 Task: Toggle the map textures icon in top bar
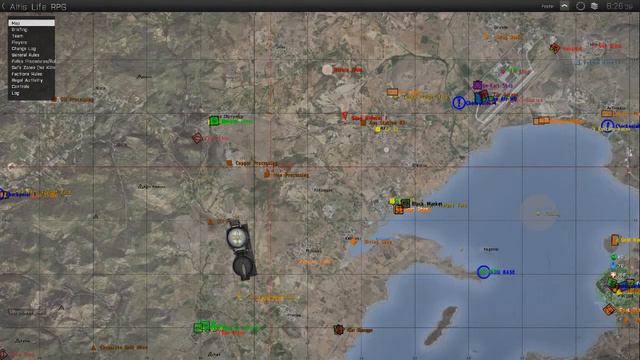click(x=564, y=6)
